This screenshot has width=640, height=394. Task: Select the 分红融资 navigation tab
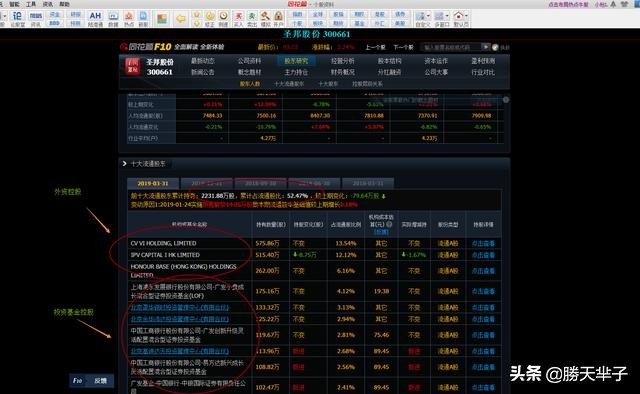pos(389,72)
